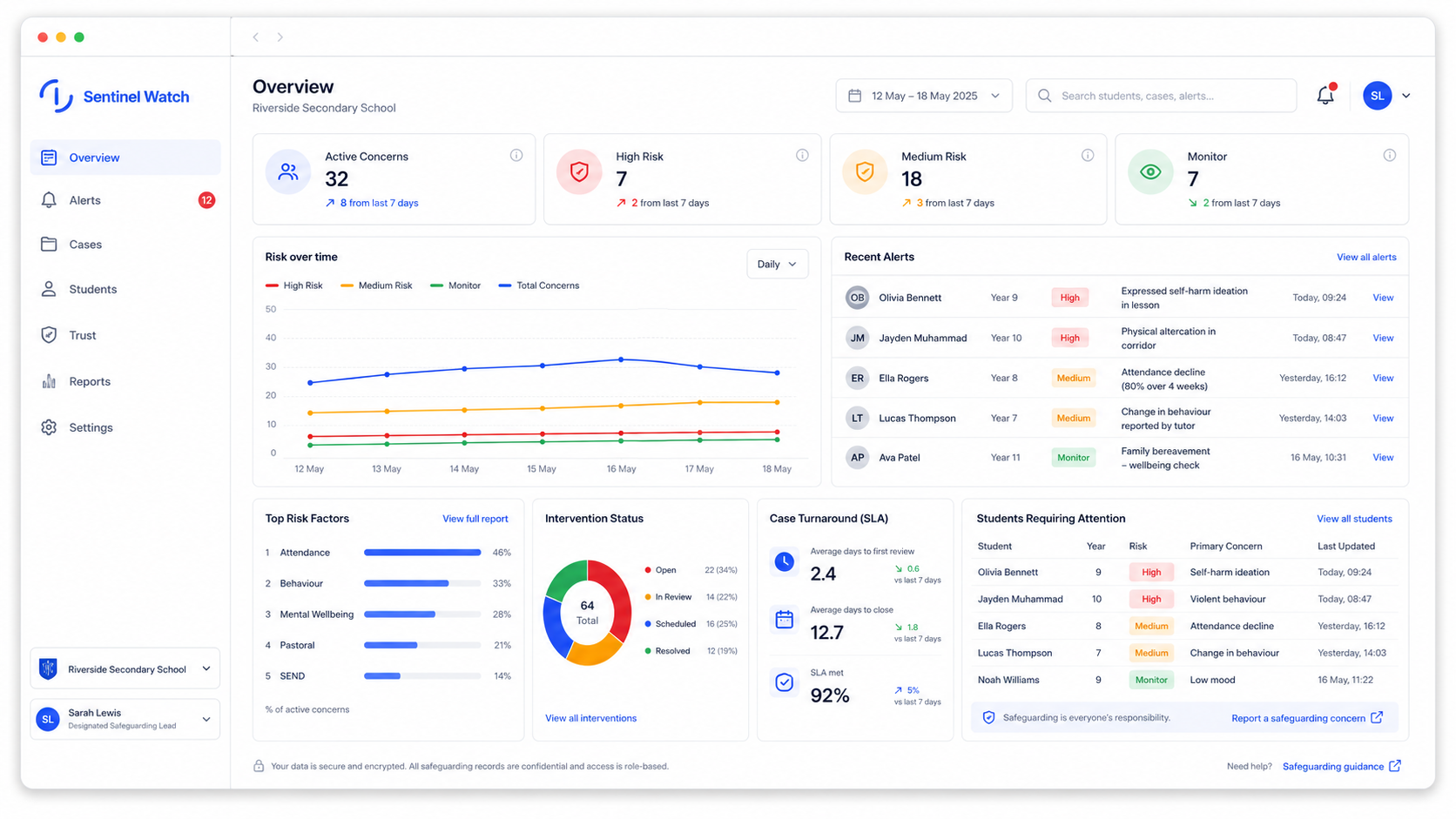The width and height of the screenshot is (1456, 819).
Task: Click the red High Risk shield icon
Action: (579, 172)
